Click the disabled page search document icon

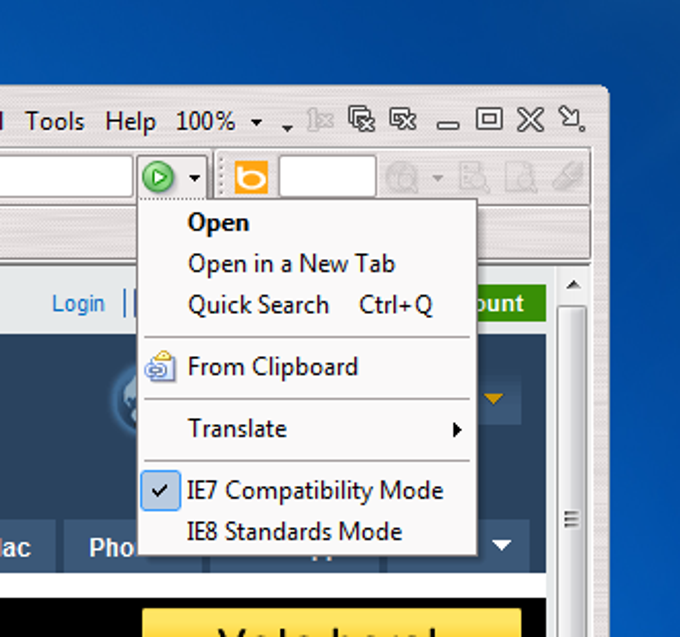[520, 177]
